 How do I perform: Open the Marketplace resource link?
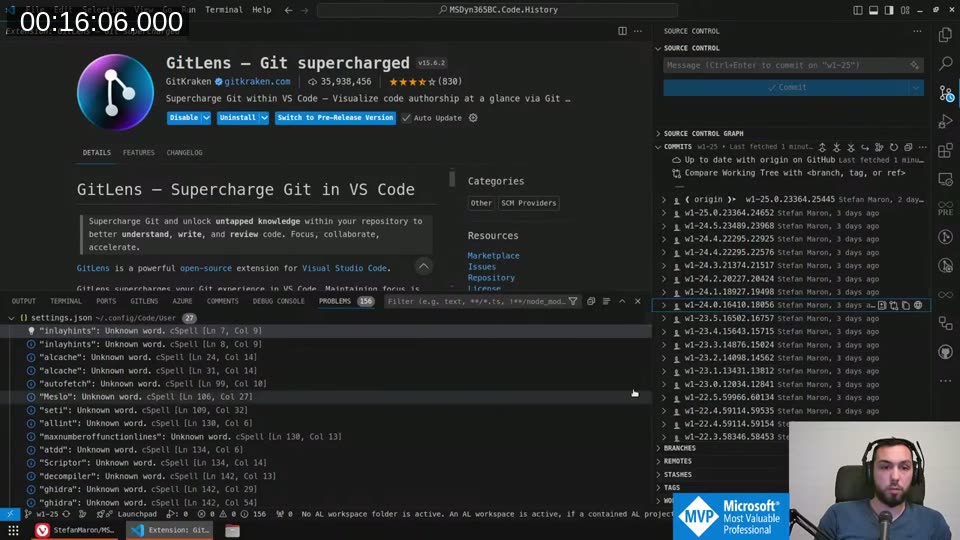(x=493, y=256)
